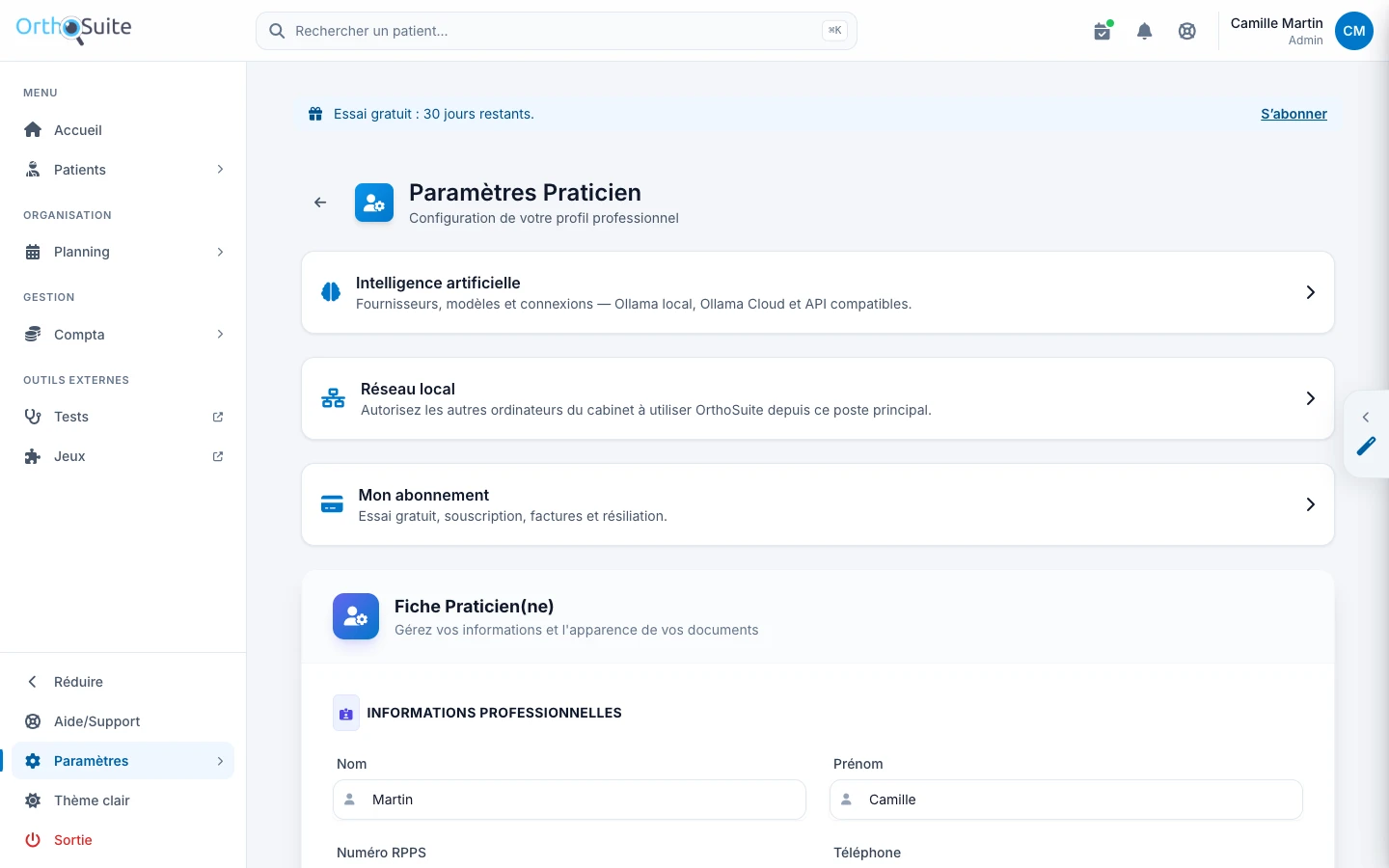
Task: Open Intelligence artificielle via its right chevron
Action: [1310, 292]
